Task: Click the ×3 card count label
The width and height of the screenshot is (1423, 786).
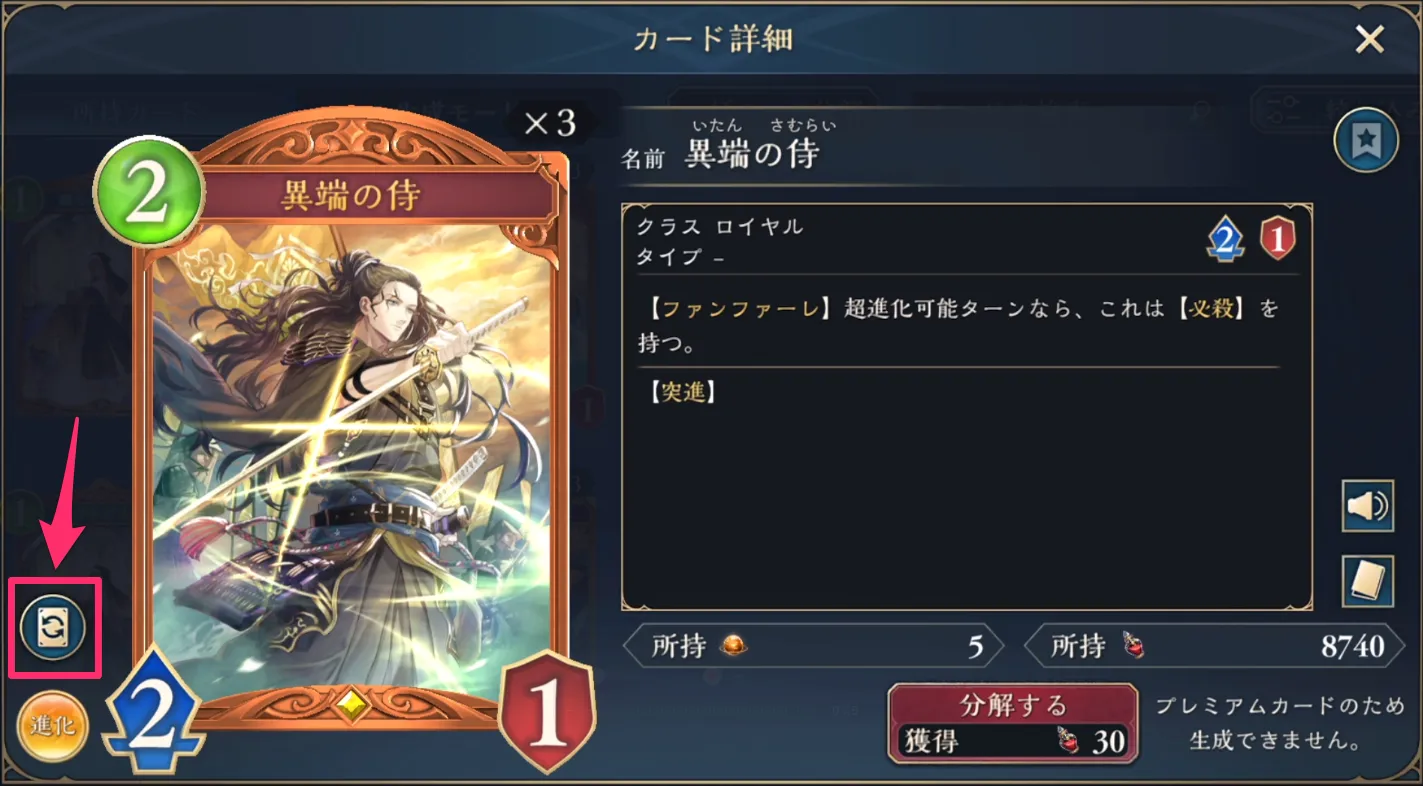Action: (x=550, y=124)
